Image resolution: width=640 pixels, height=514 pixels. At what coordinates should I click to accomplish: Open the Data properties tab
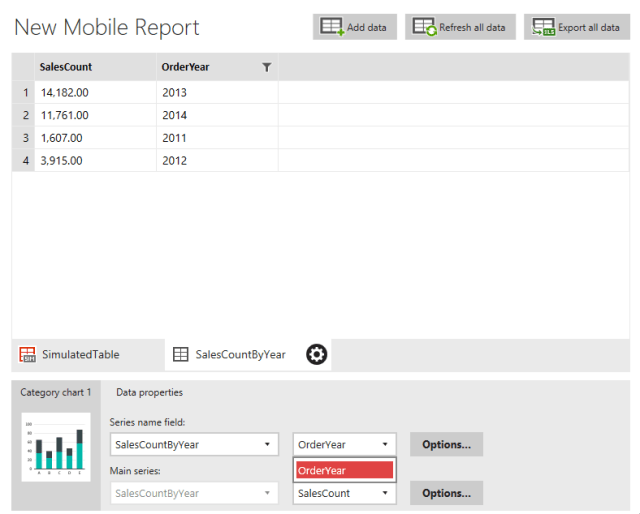(149, 392)
